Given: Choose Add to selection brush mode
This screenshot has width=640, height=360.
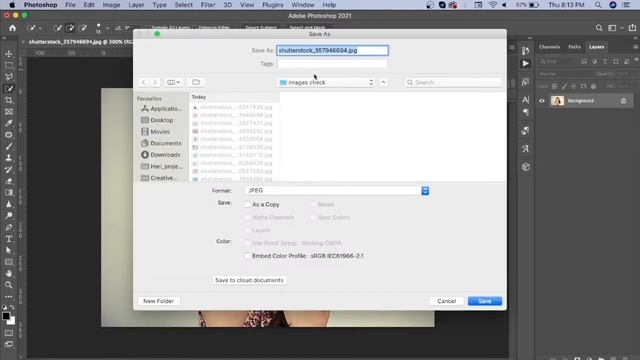Looking at the screenshot, I should tap(70, 28).
